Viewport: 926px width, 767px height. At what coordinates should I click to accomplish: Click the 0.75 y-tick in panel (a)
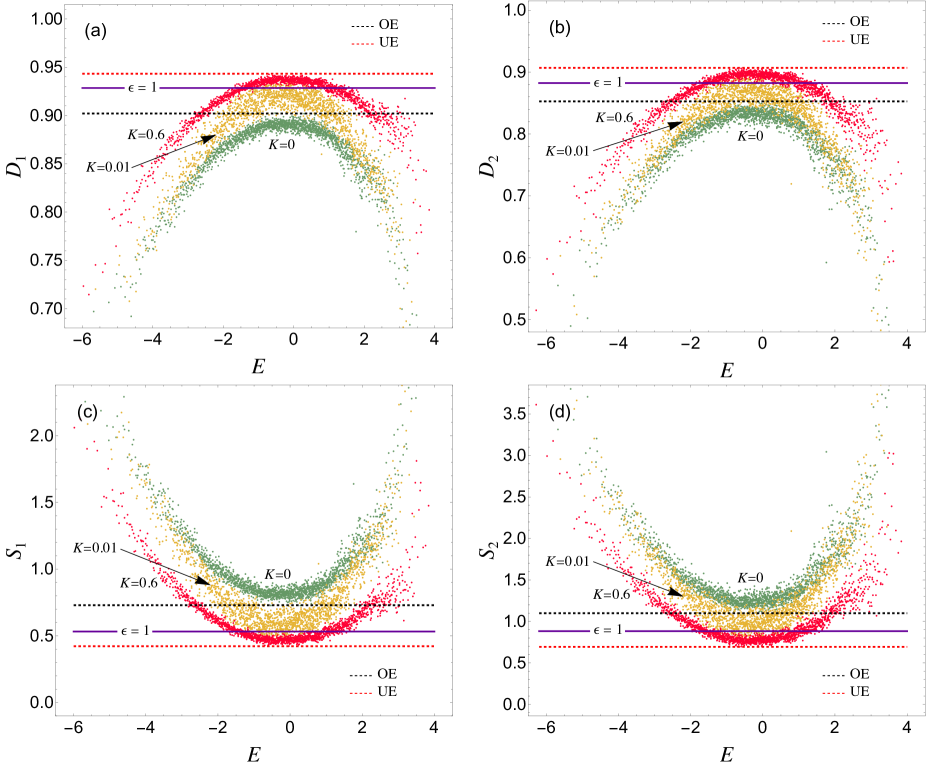[45, 260]
